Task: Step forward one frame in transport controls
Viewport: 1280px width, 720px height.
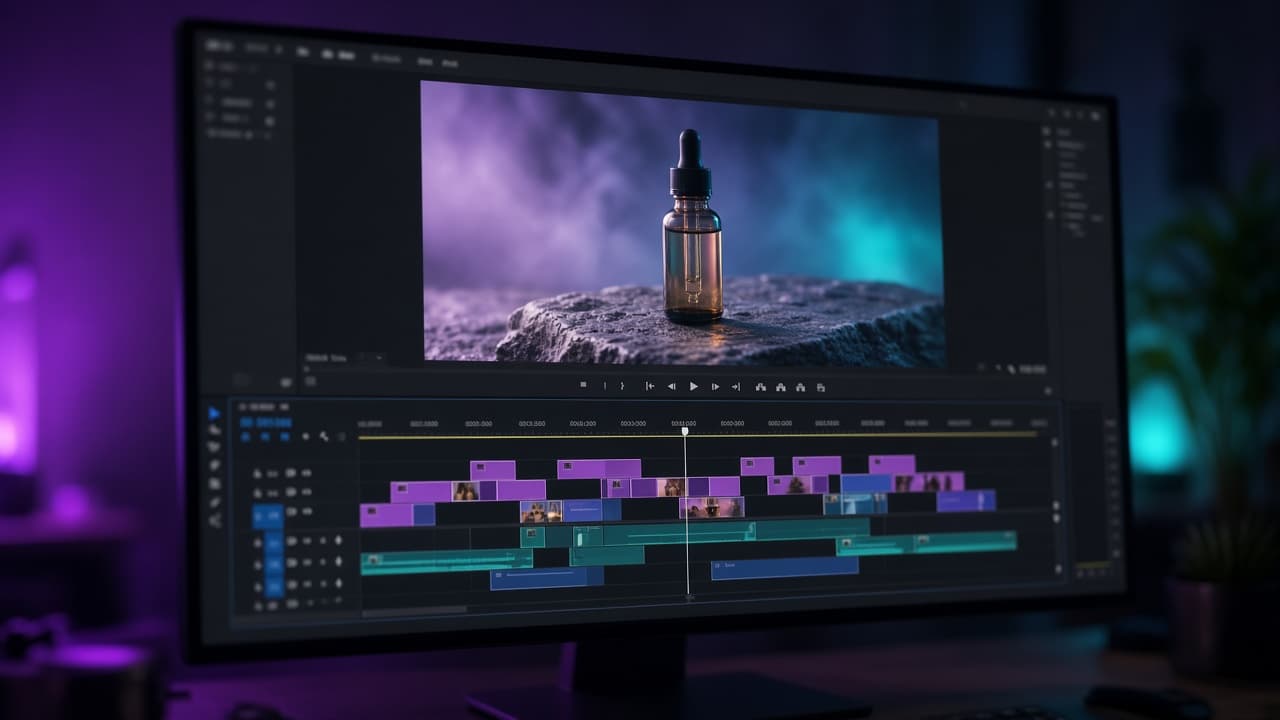Action: (x=715, y=386)
